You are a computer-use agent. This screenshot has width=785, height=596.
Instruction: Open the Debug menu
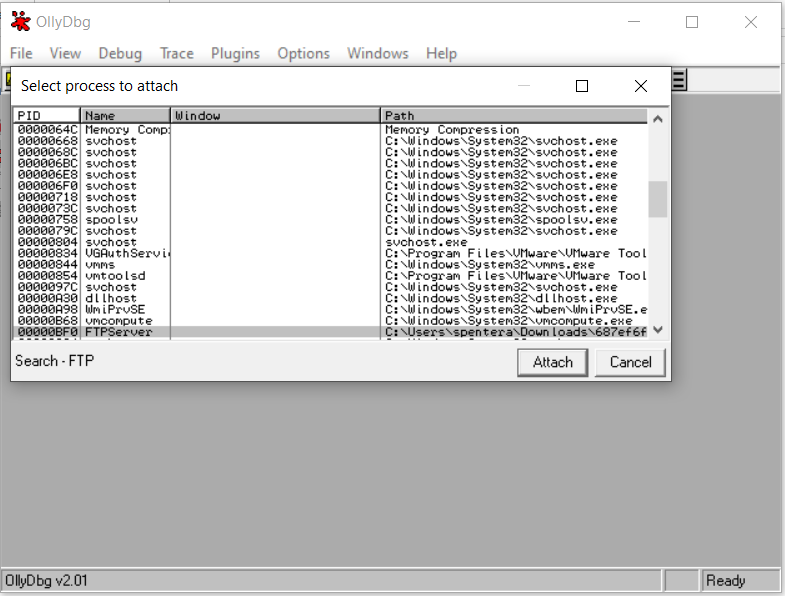pyautogui.click(x=120, y=53)
